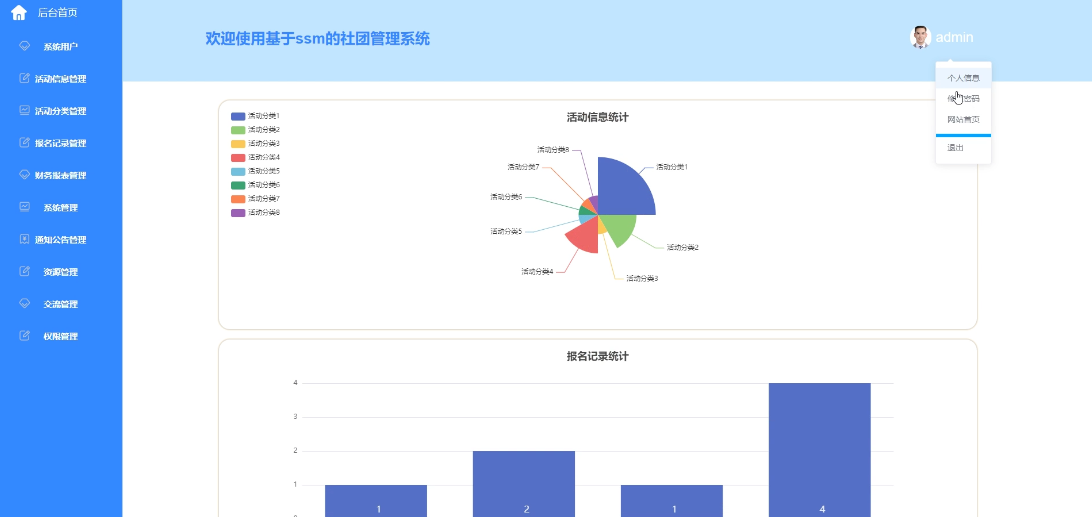Toggle 活动分类7 in the pie legend
This screenshot has width=1092, height=517.
click(x=256, y=199)
